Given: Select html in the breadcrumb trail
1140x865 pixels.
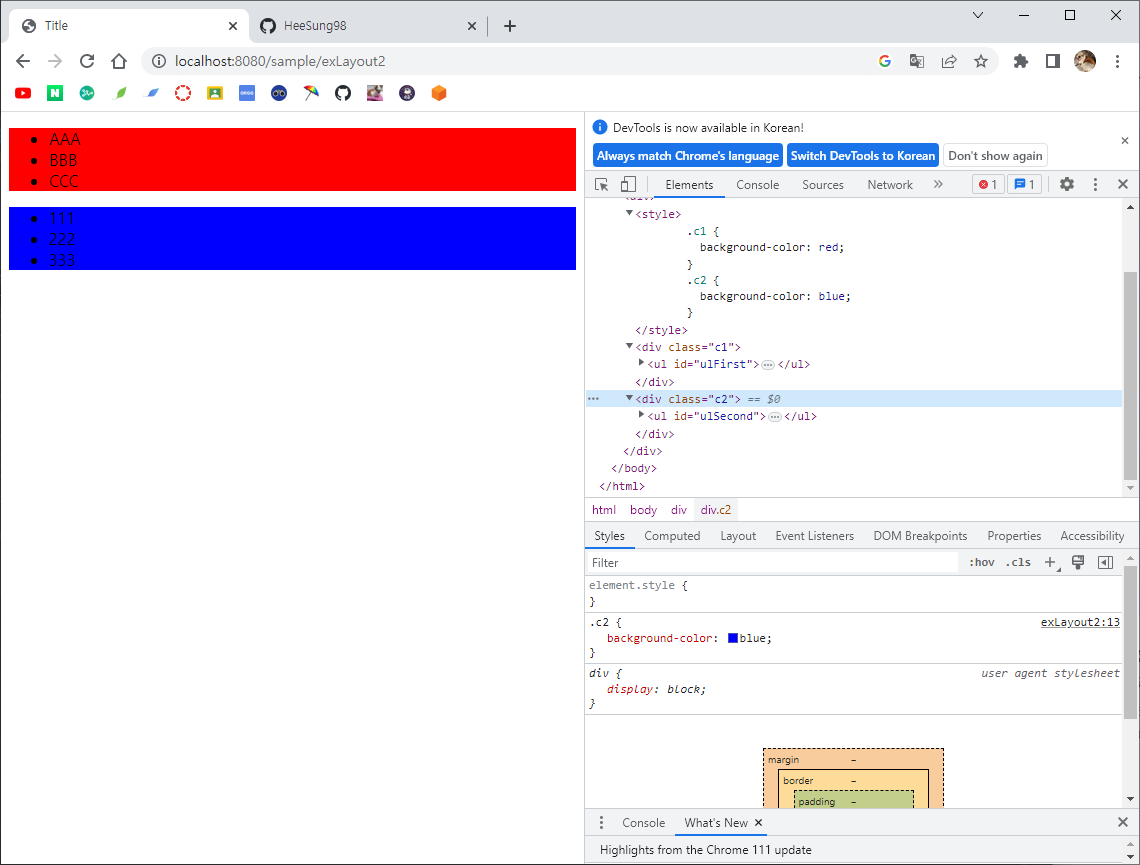Looking at the screenshot, I should tap(603, 510).
